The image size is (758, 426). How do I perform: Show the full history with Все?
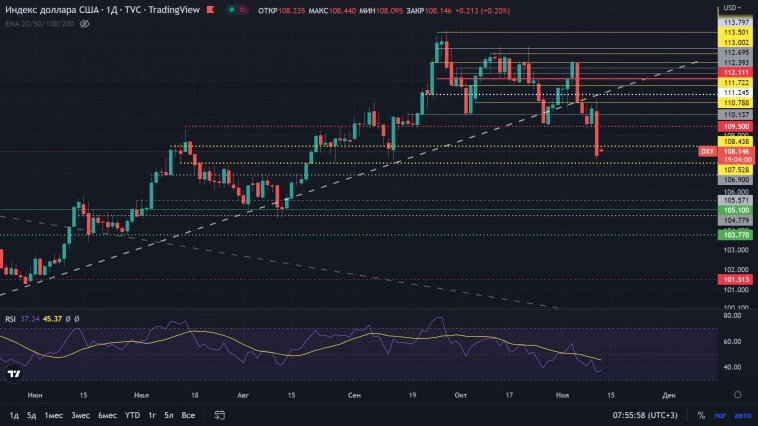click(x=187, y=414)
